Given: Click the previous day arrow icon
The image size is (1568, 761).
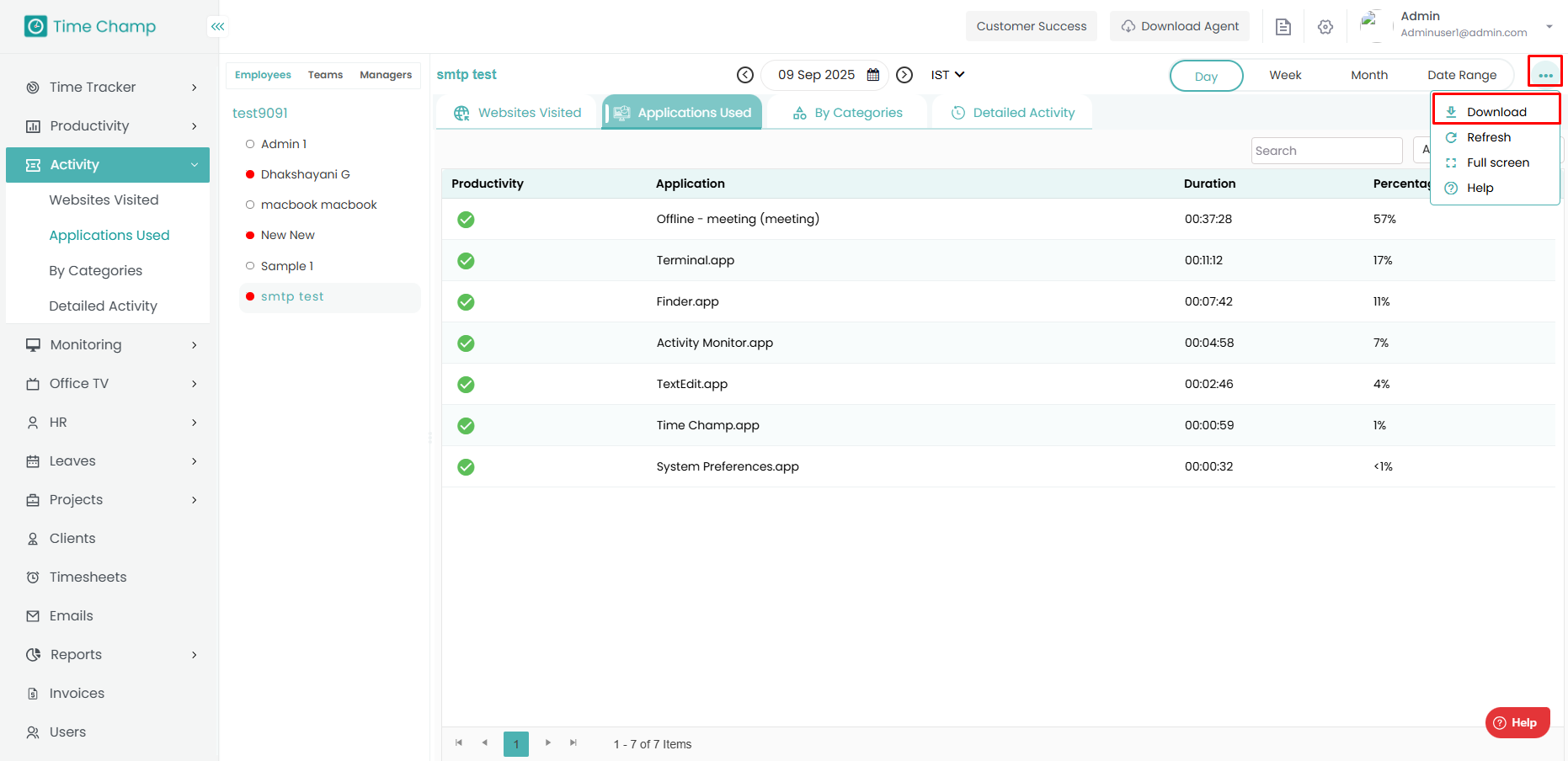Looking at the screenshot, I should 744,75.
